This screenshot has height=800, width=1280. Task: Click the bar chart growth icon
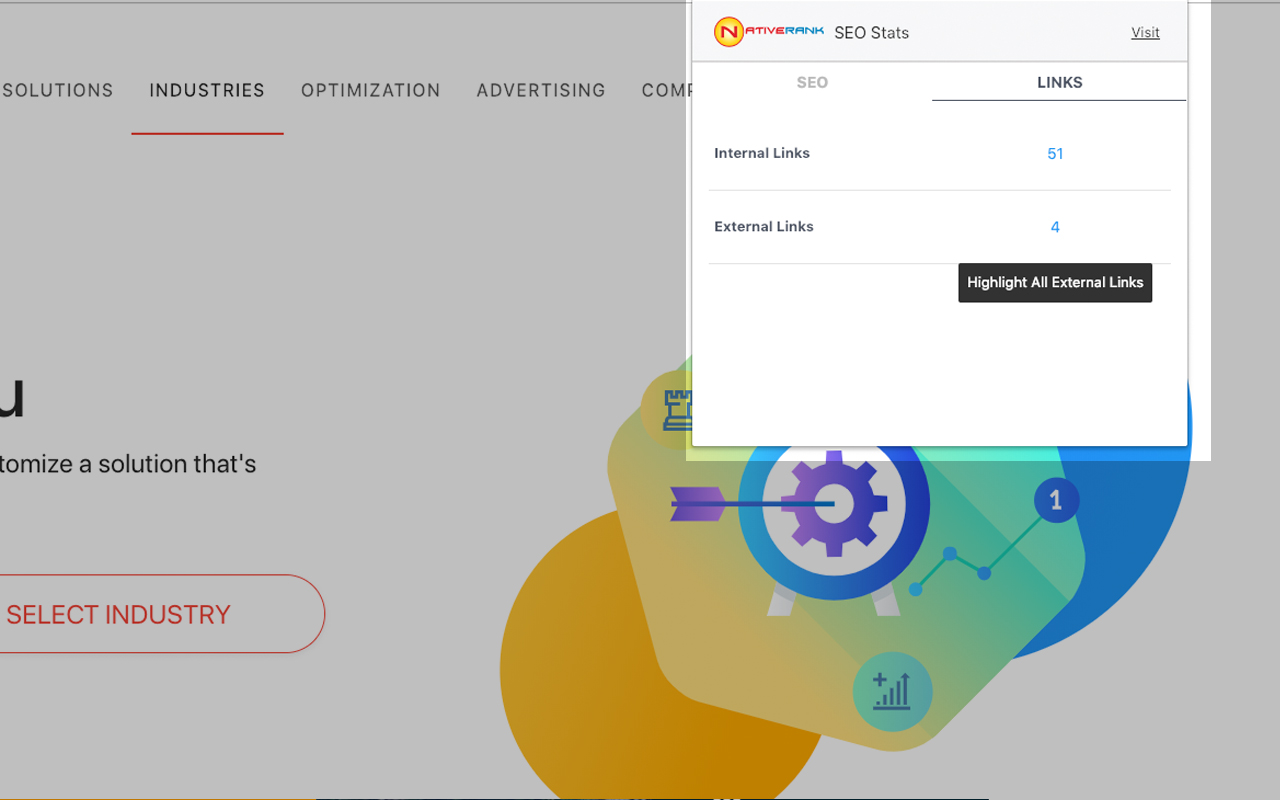tap(892, 691)
